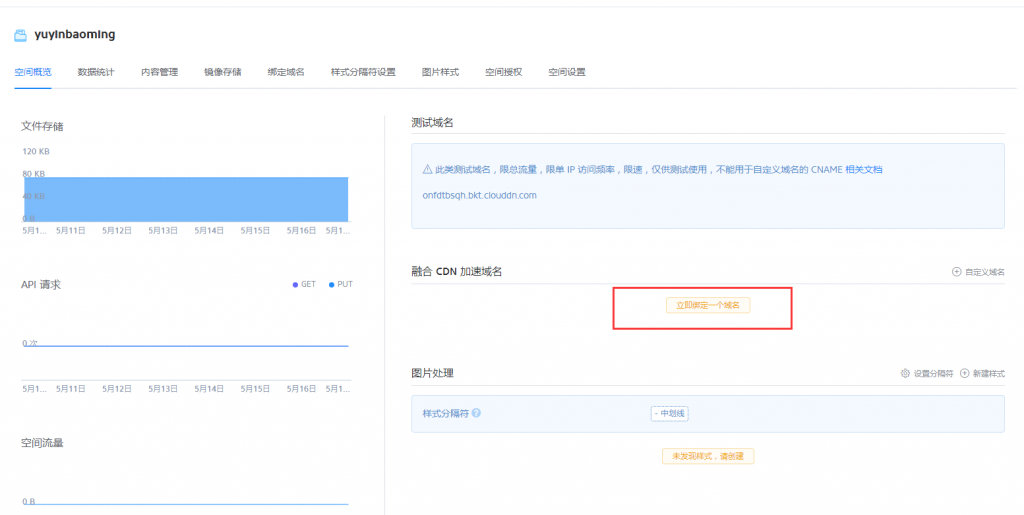Select the 绑定域名 tab

[286, 72]
